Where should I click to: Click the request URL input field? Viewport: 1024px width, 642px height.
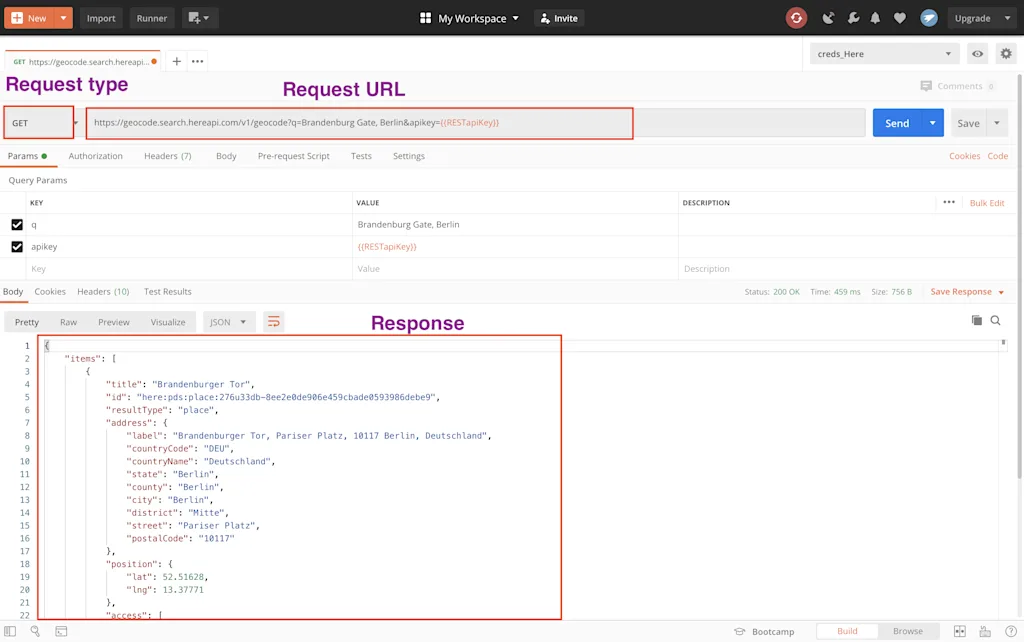[475, 123]
